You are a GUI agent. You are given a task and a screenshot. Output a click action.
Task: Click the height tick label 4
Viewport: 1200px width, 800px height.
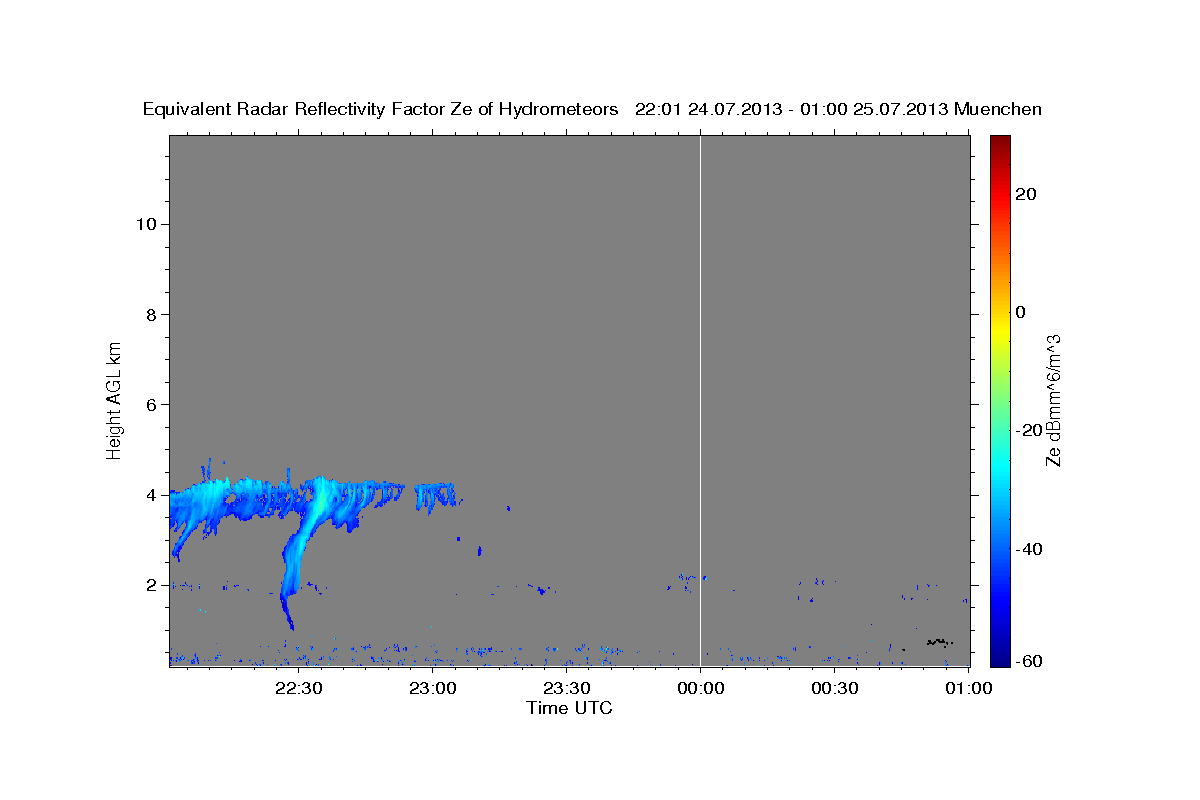(x=151, y=495)
